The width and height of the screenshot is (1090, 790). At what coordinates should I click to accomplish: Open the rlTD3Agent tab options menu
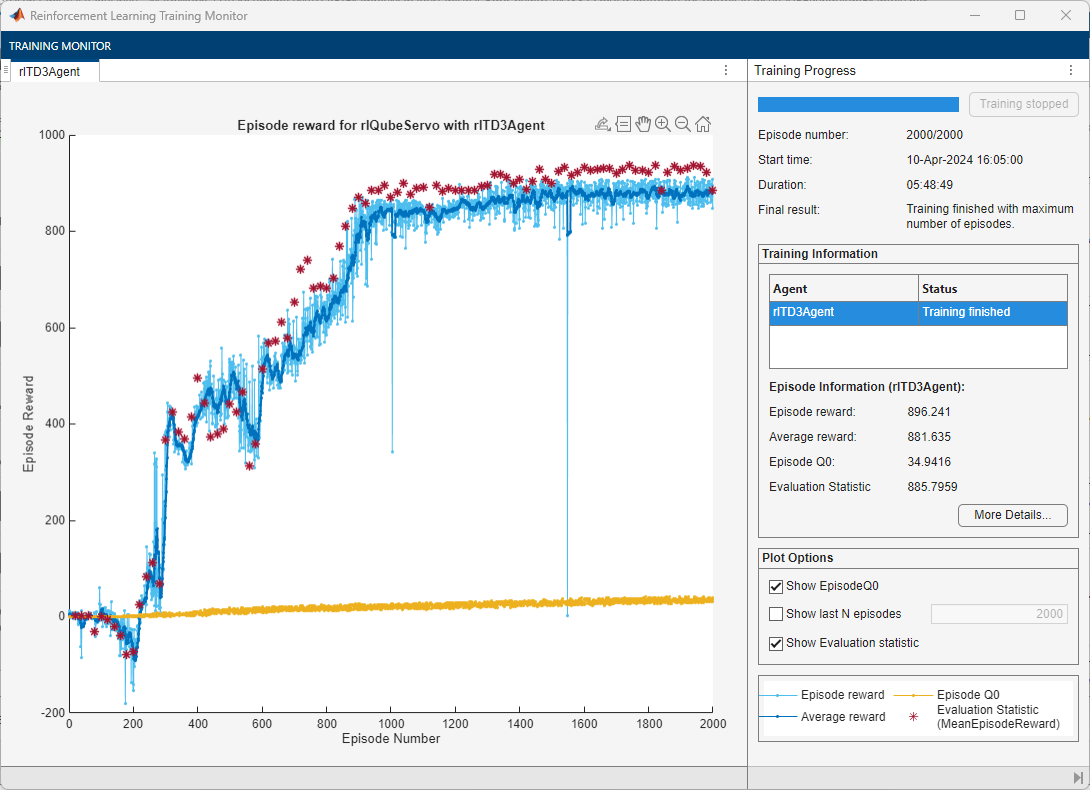[x=726, y=70]
